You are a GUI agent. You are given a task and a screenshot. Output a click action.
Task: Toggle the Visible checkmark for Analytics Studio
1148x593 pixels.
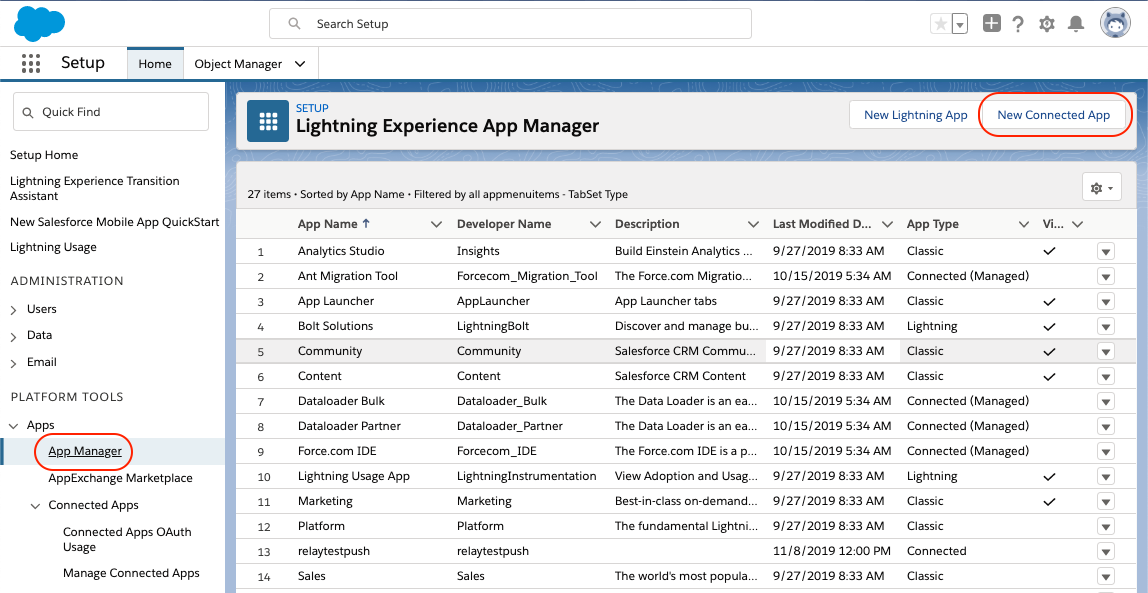click(x=1049, y=251)
